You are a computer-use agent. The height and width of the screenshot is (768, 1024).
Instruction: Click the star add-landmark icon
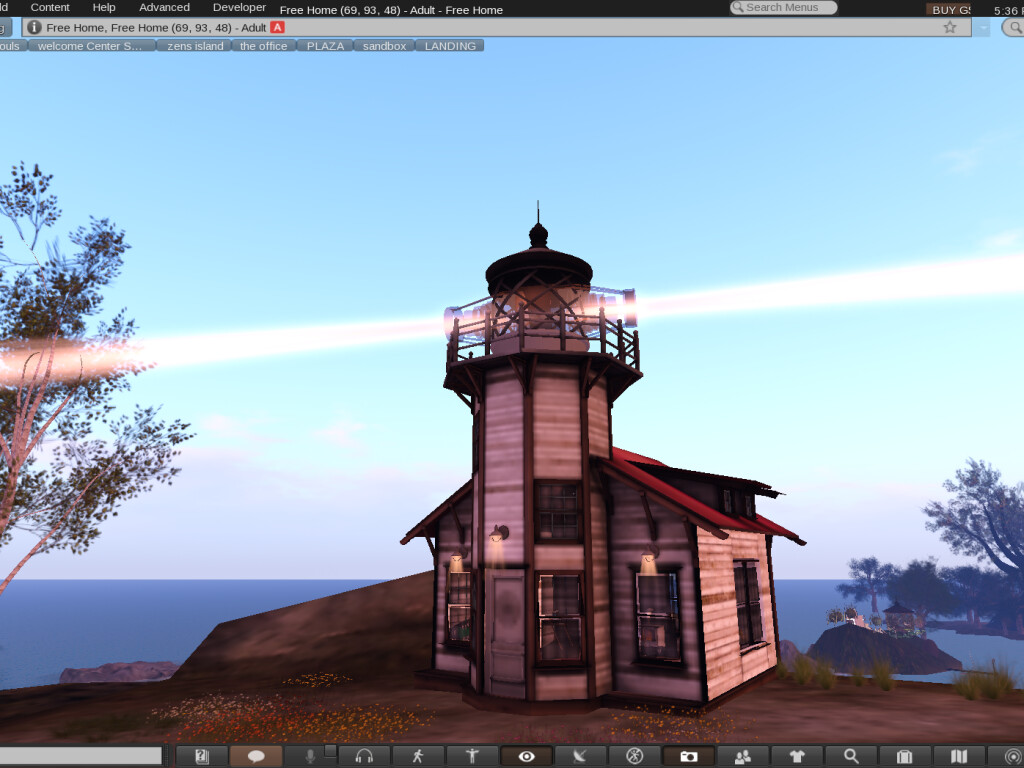tap(950, 28)
